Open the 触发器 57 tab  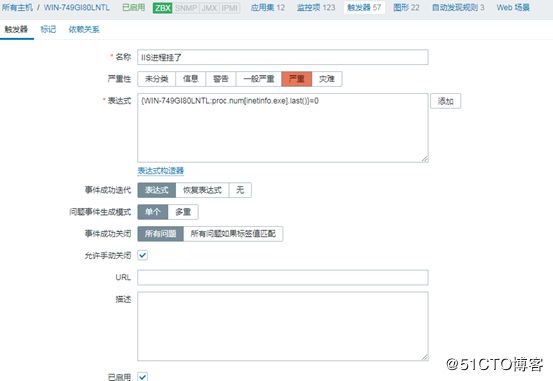coord(364,7)
